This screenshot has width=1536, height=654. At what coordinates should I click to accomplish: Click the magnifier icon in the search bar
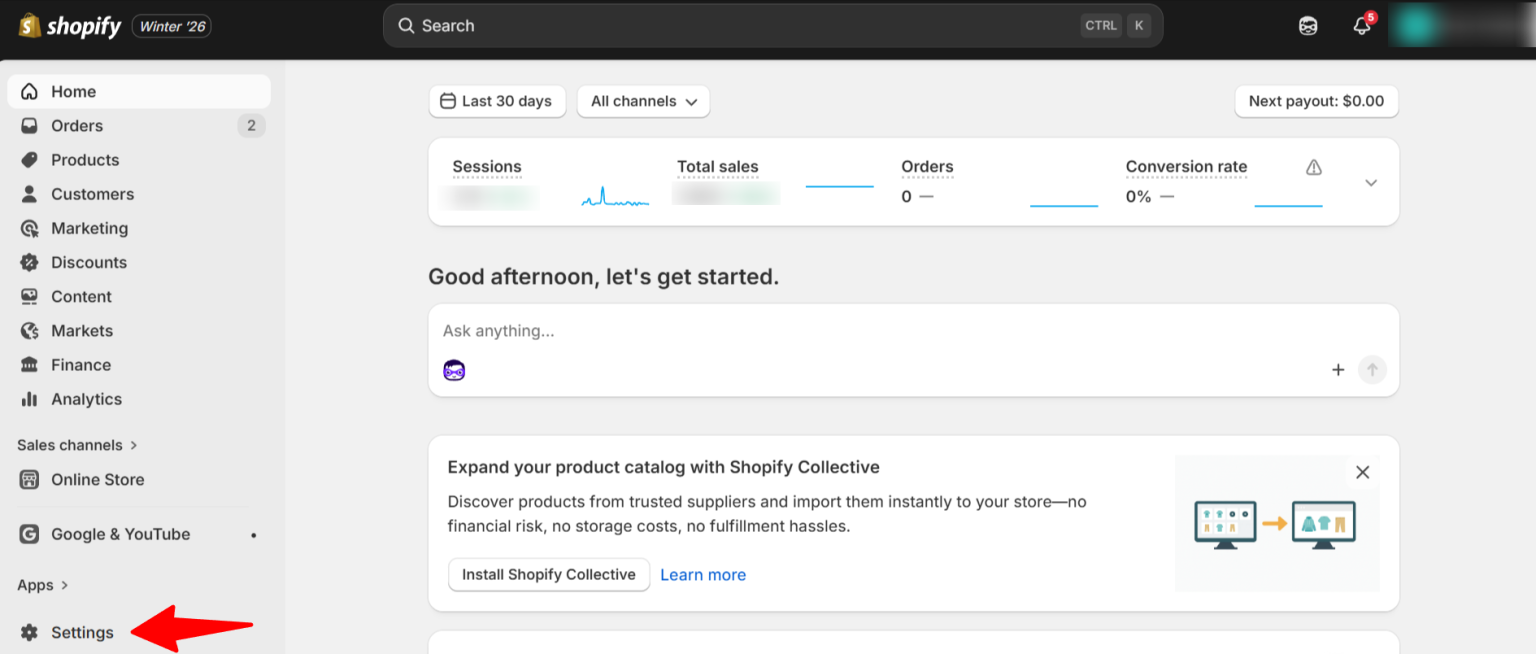[406, 26]
